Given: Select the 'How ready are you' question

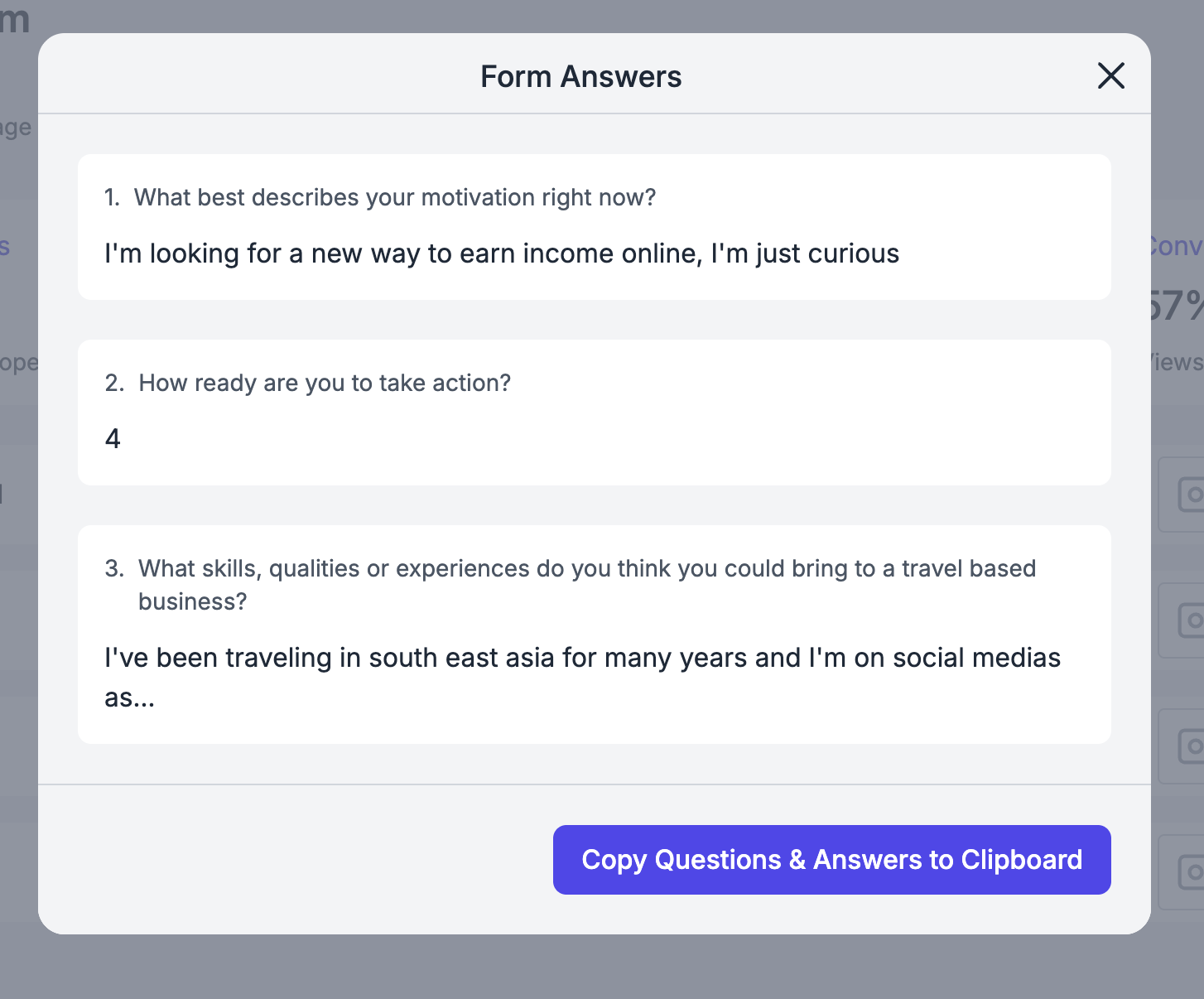Looking at the screenshot, I should 325,383.
